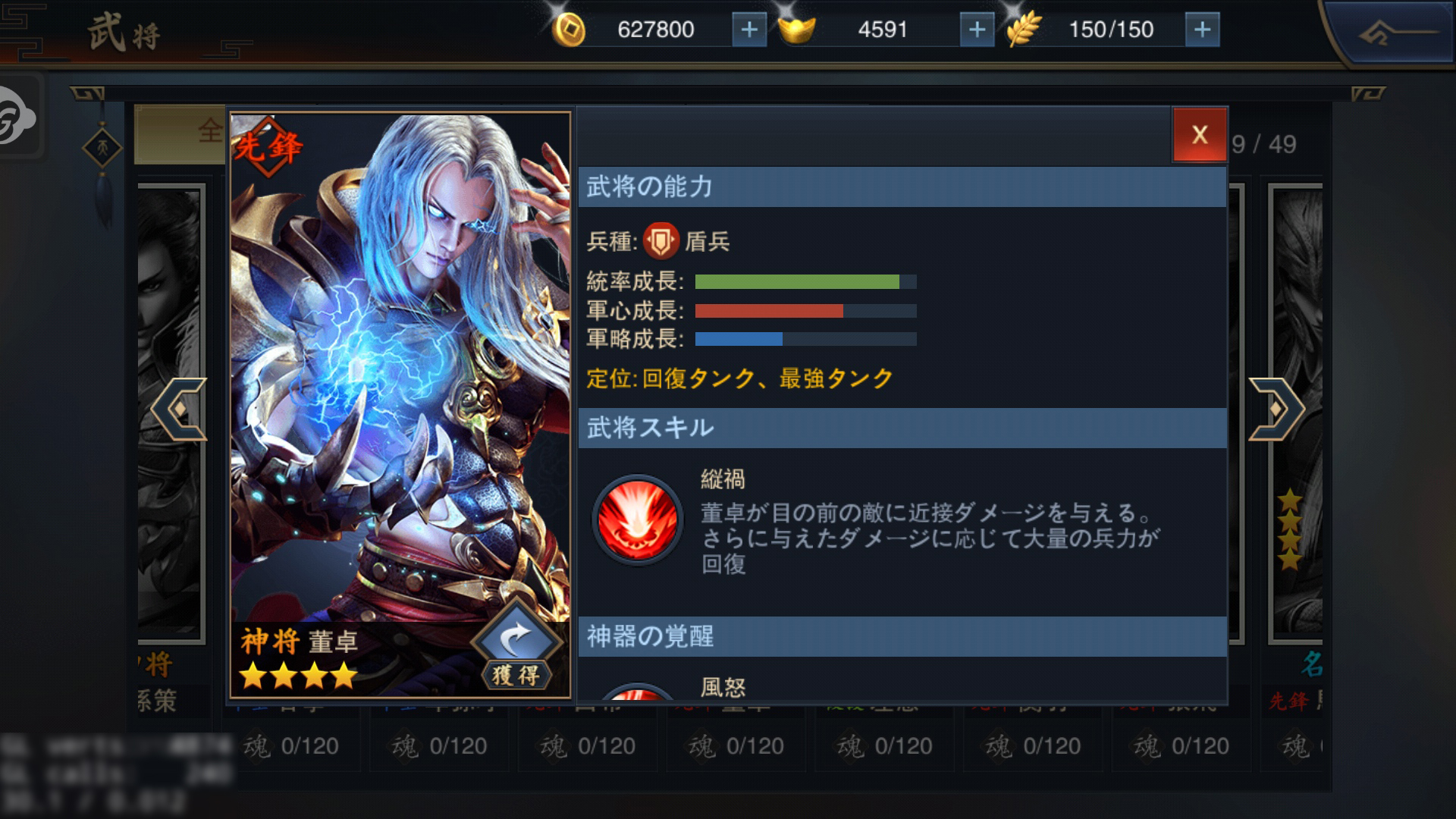This screenshot has width=1456, height=819.
Task: Select the 全 tab behind the card
Action: (x=180, y=133)
